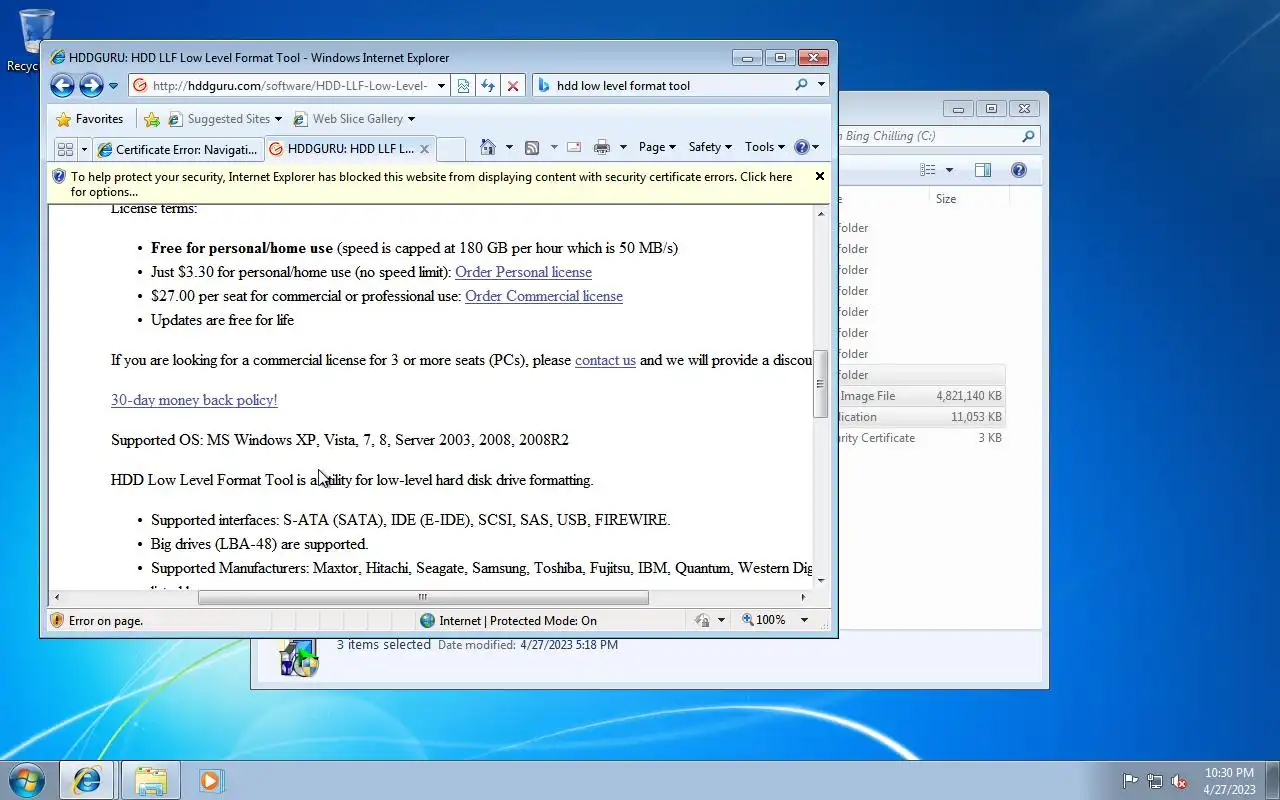Stop loading with the red X icon
This screenshot has width=1280, height=800.
pos(513,86)
